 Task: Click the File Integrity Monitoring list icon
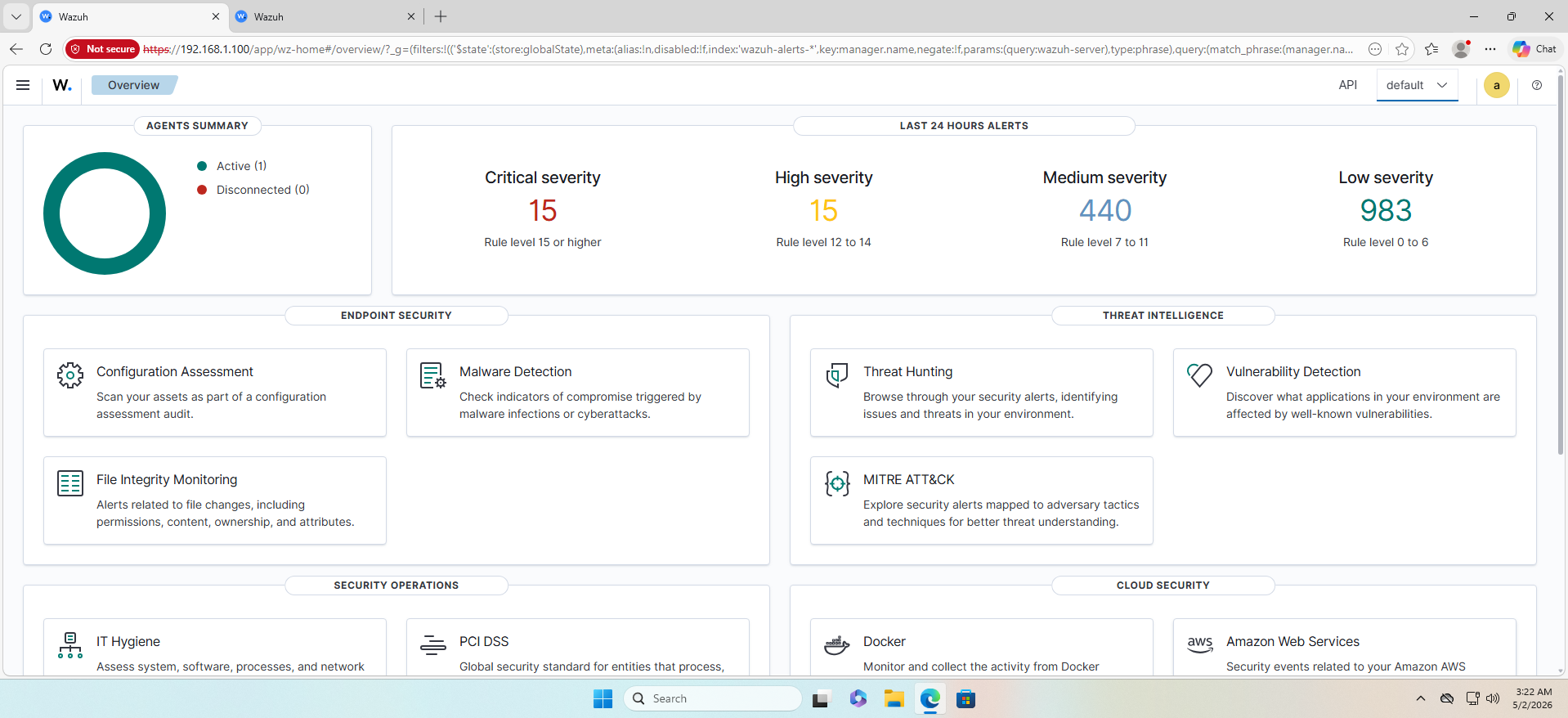[70, 483]
